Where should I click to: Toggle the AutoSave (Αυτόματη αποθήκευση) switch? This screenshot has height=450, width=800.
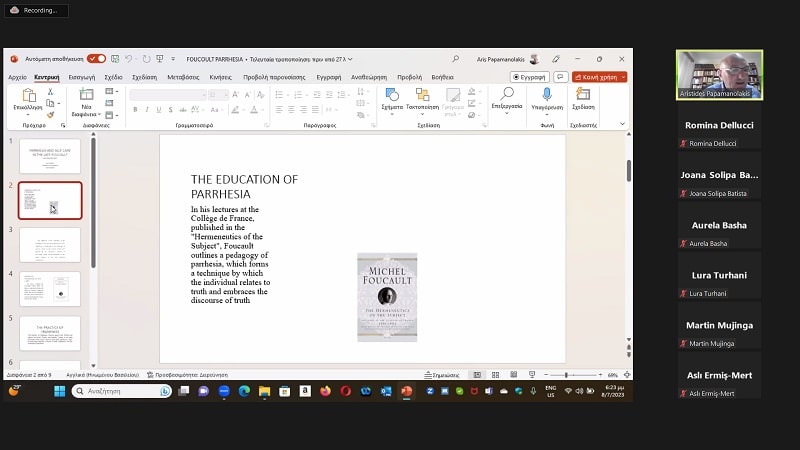96,59
